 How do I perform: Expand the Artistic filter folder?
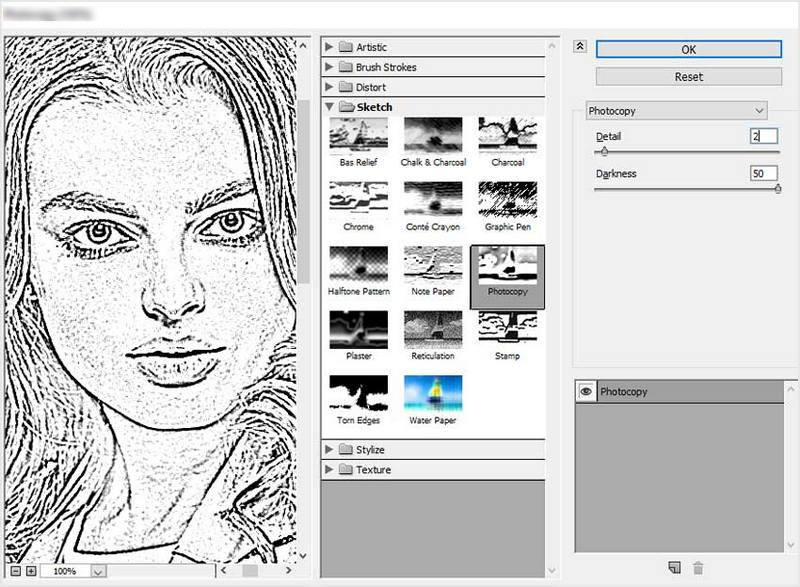(329, 47)
